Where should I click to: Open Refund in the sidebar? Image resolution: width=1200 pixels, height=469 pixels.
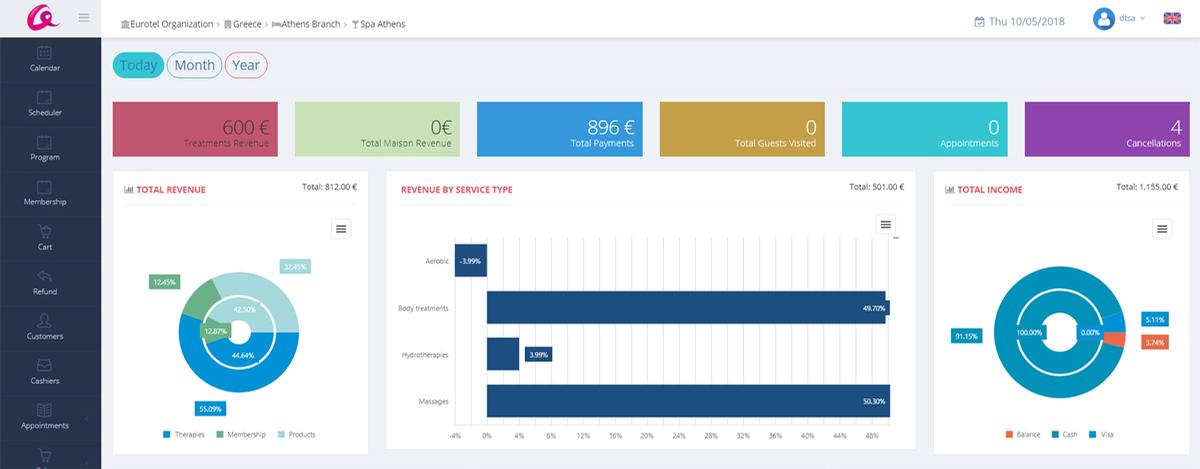tap(44, 283)
